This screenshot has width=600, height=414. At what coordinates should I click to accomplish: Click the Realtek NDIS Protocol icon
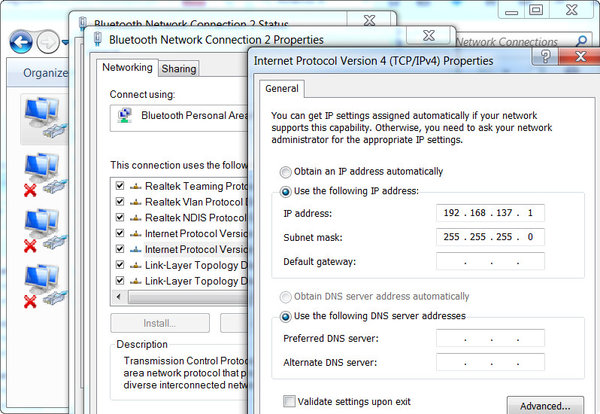point(135,218)
